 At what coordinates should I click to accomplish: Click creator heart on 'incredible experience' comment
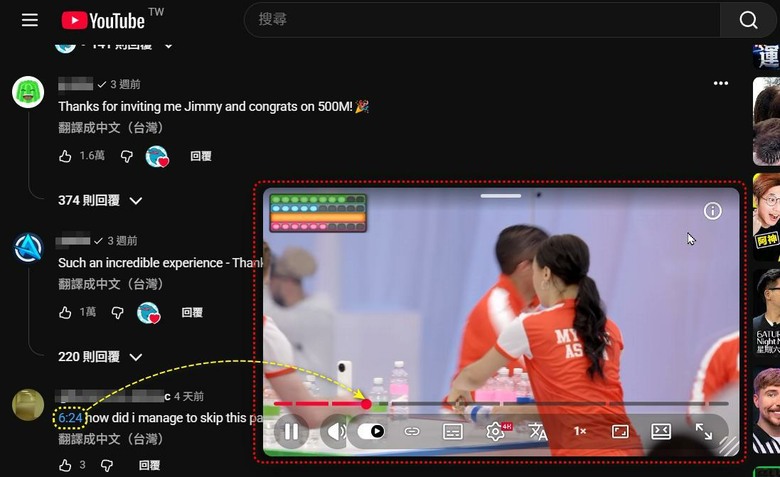[x=148, y=313]
